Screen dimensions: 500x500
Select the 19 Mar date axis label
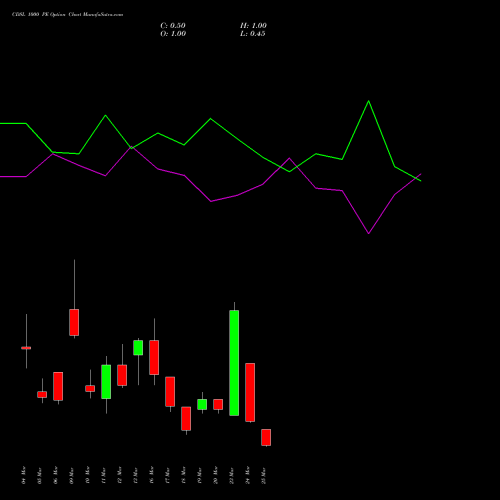click(200, 475)
